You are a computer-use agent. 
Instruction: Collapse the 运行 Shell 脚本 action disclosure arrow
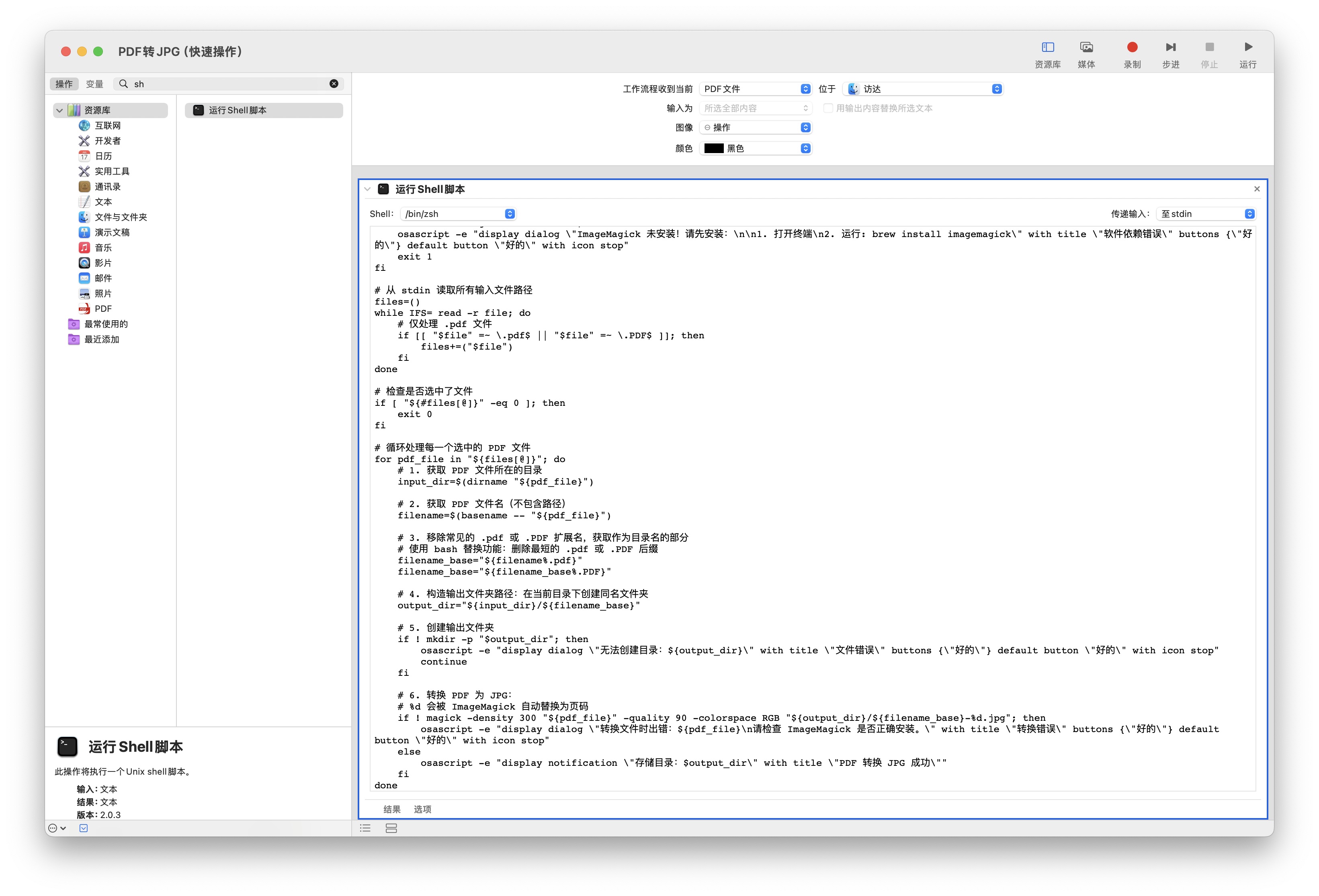(x=368, y=189)
